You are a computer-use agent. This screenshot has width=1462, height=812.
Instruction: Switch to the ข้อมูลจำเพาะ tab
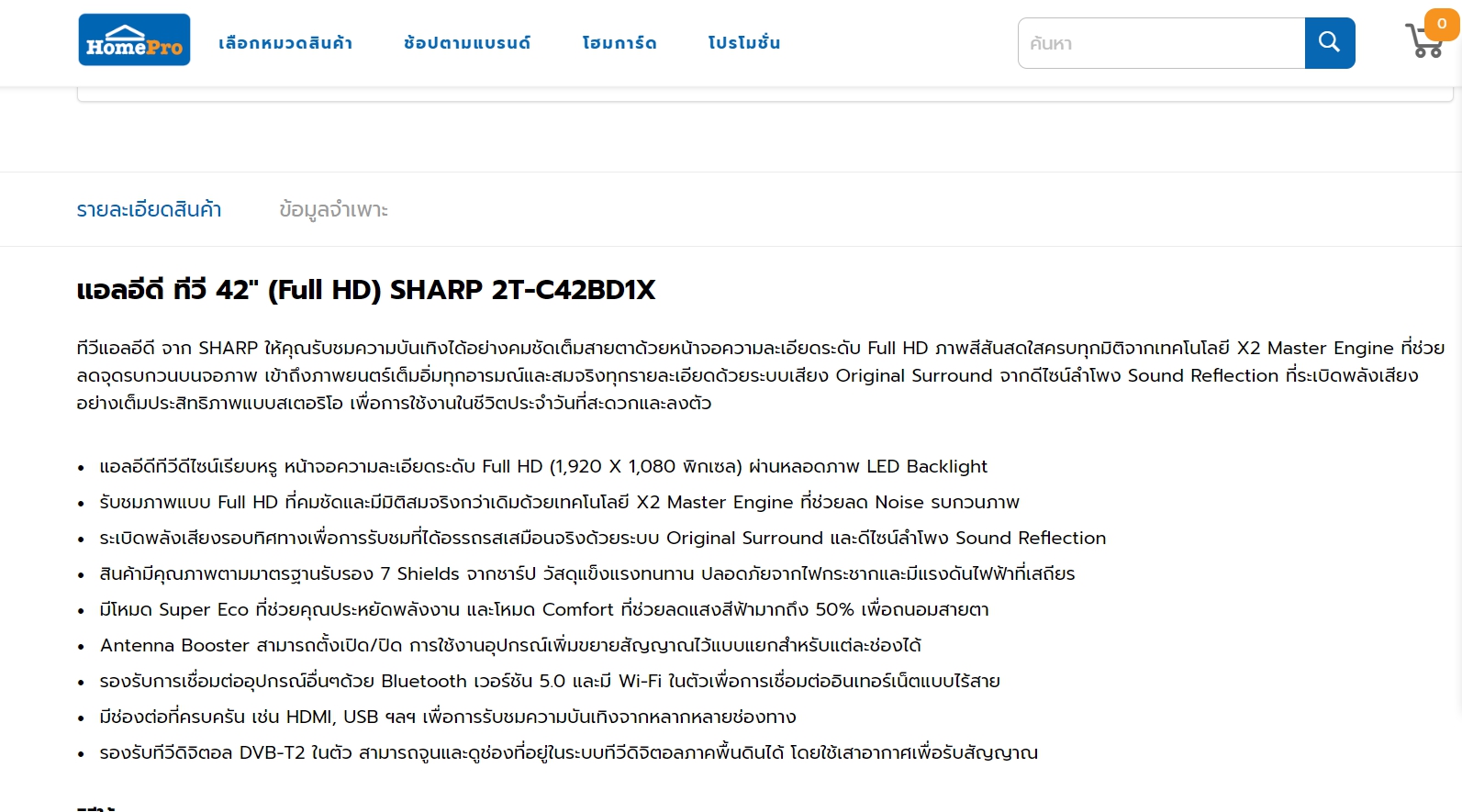(333, 209)
